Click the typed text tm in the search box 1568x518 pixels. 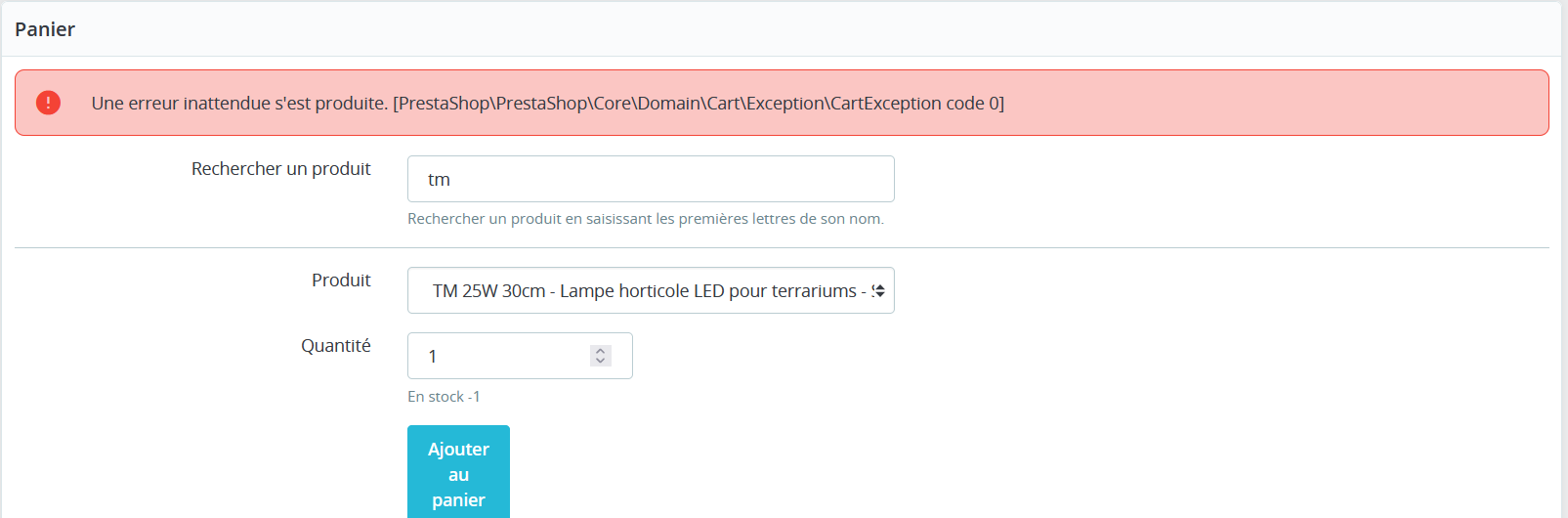point(439,180)
